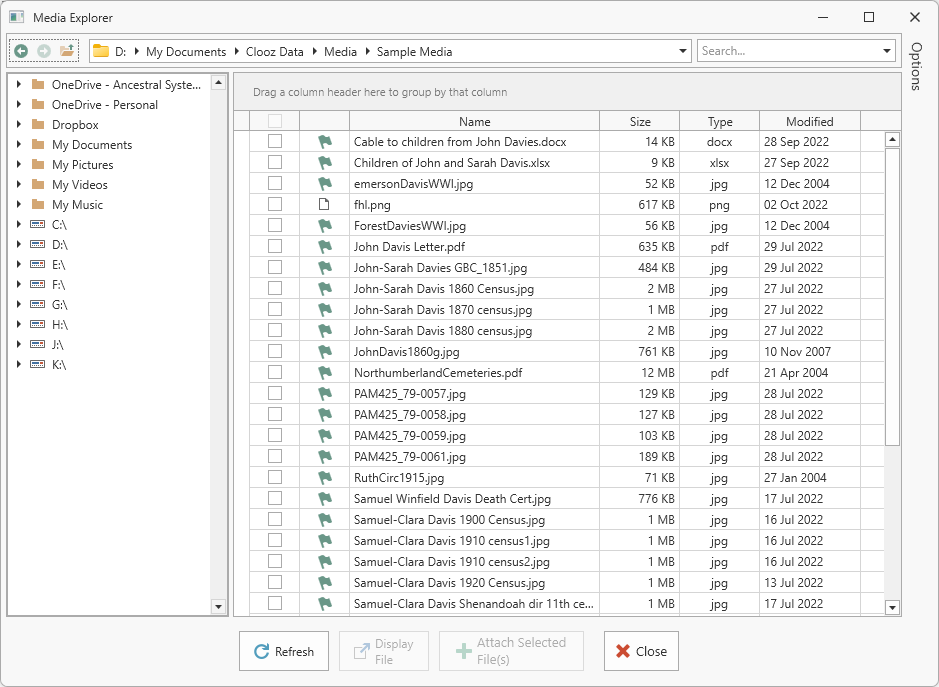Click the green flag icon beside RuthCirc1915.jpg
The width and height of the screenshot is (939, 687).
click(x=324, y=478)
